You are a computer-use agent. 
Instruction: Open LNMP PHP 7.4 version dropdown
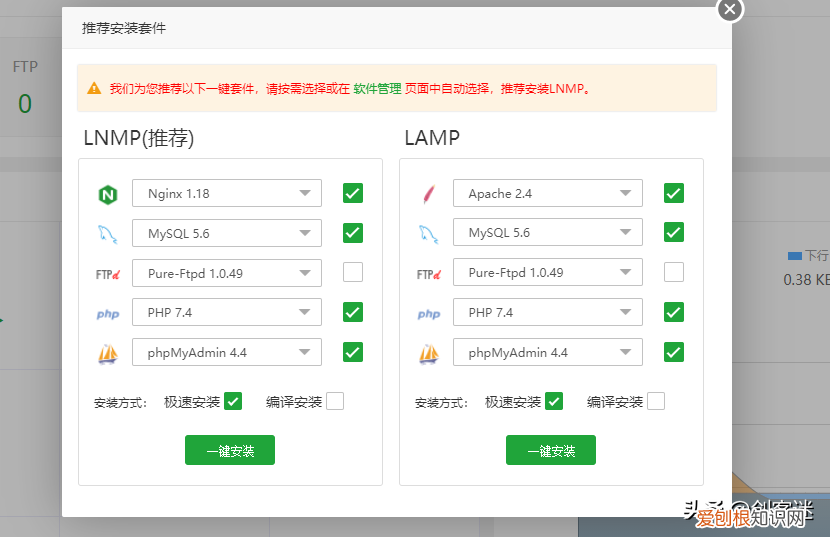click(227, 312)
